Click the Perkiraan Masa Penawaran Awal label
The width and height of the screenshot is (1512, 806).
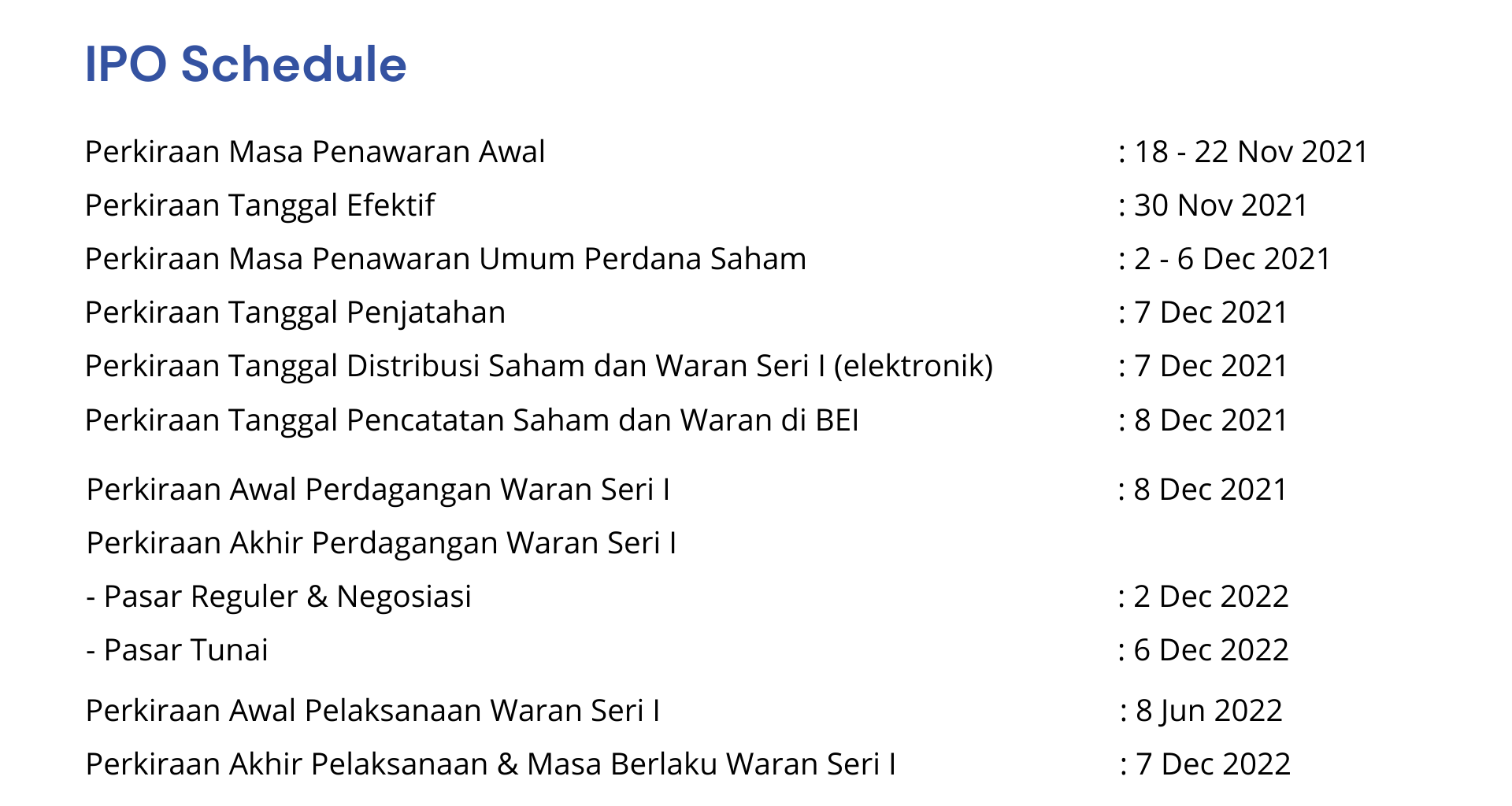pyautogui.click(x=315, y=152)
